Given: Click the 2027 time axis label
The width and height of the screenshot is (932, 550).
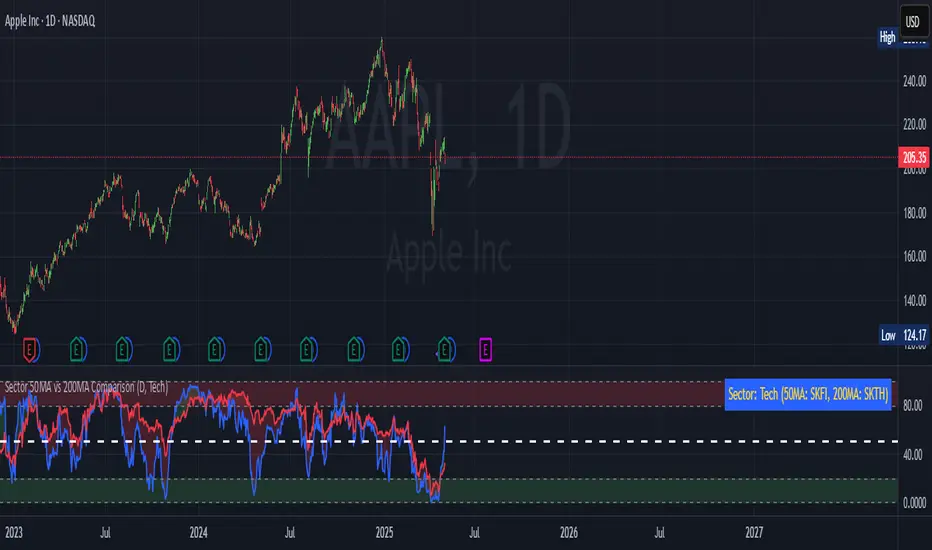Looking at the screenshot, I should [x=754, y=532].
